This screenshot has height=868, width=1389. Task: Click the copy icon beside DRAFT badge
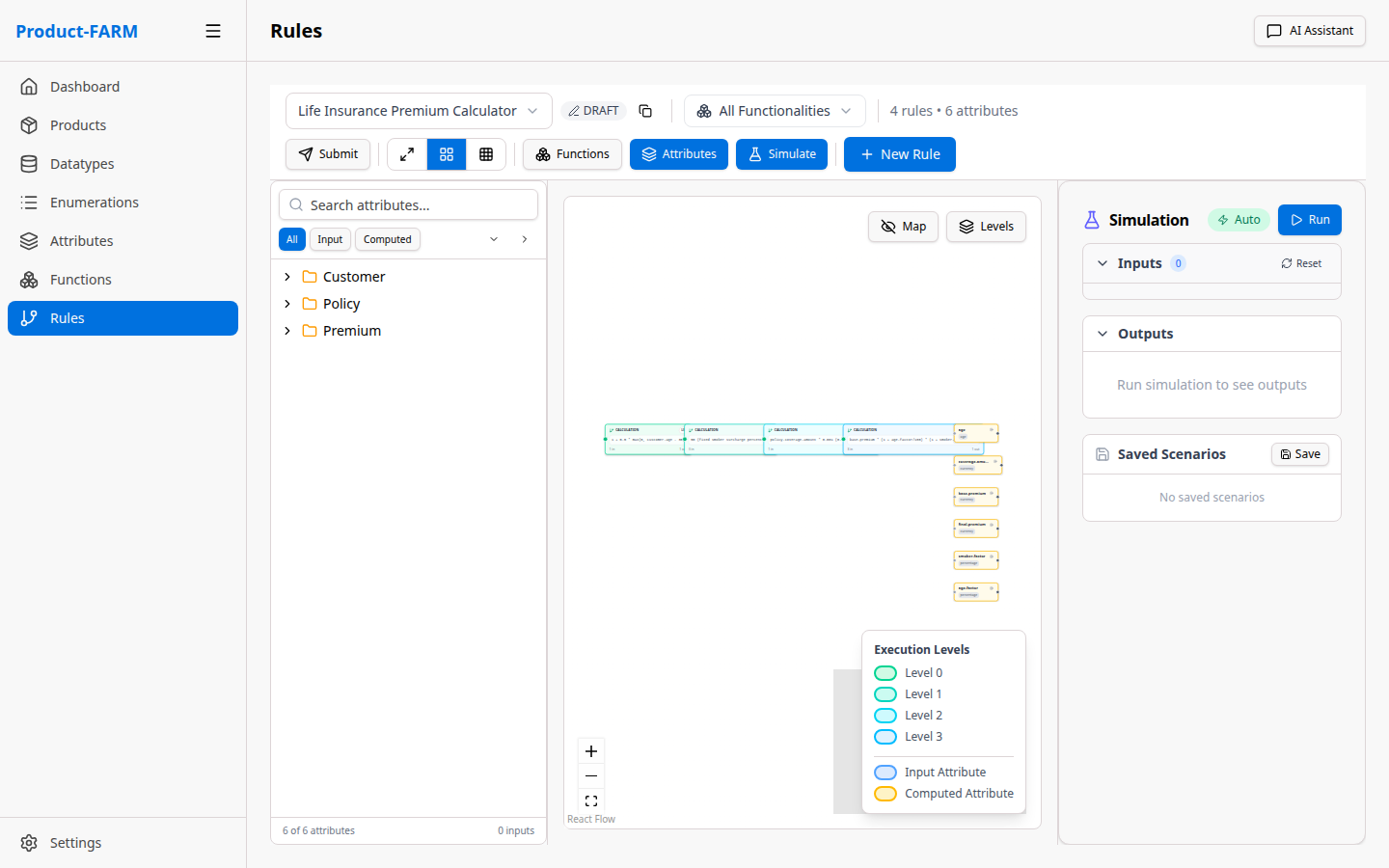[x=645, y=111]
